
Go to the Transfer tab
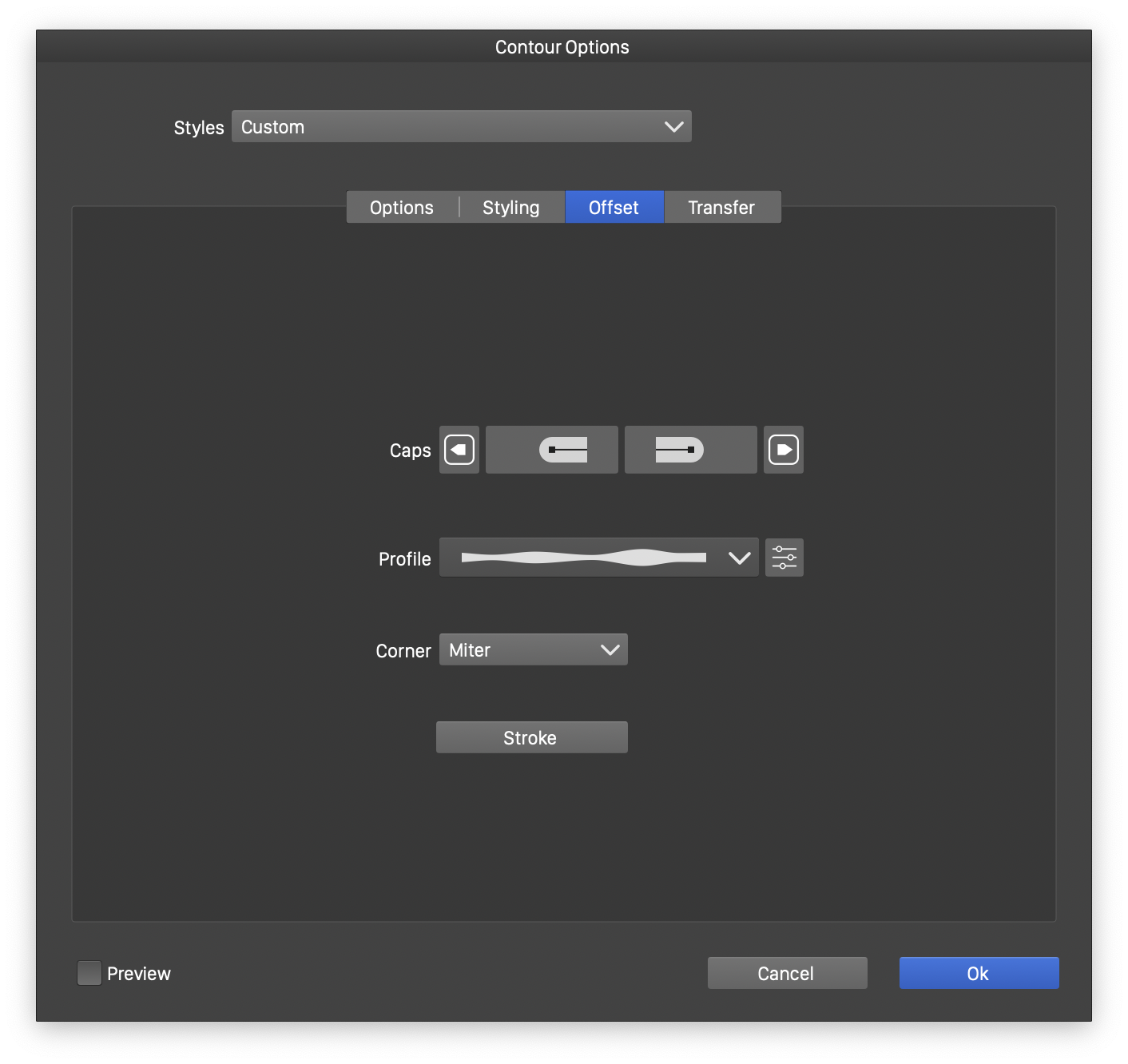[x=721, y=208]
